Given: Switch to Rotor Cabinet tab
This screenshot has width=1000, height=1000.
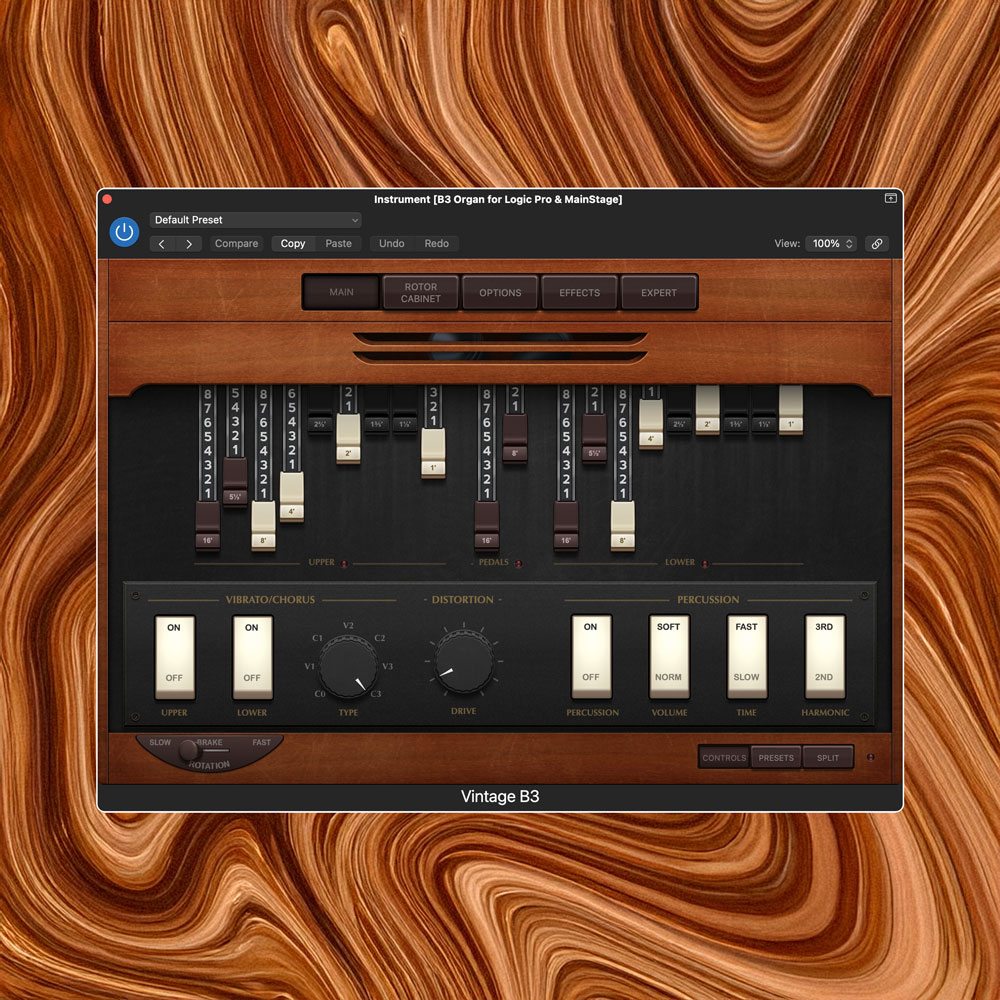Looking at the screenshot, I should [420, 293].
